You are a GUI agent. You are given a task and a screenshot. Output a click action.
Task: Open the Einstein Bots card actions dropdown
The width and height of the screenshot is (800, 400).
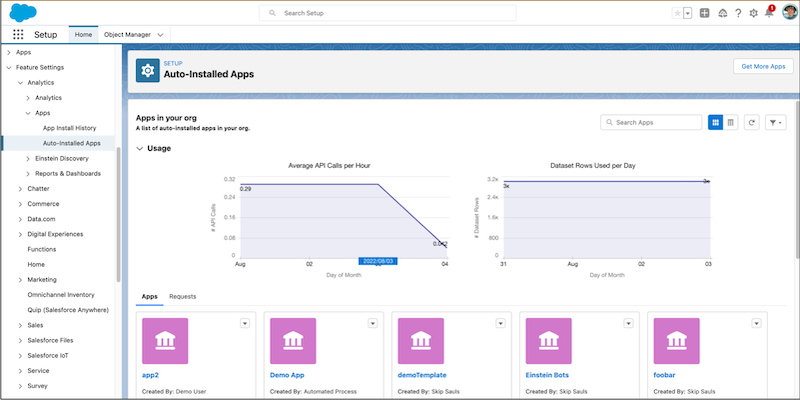point(629,323)
